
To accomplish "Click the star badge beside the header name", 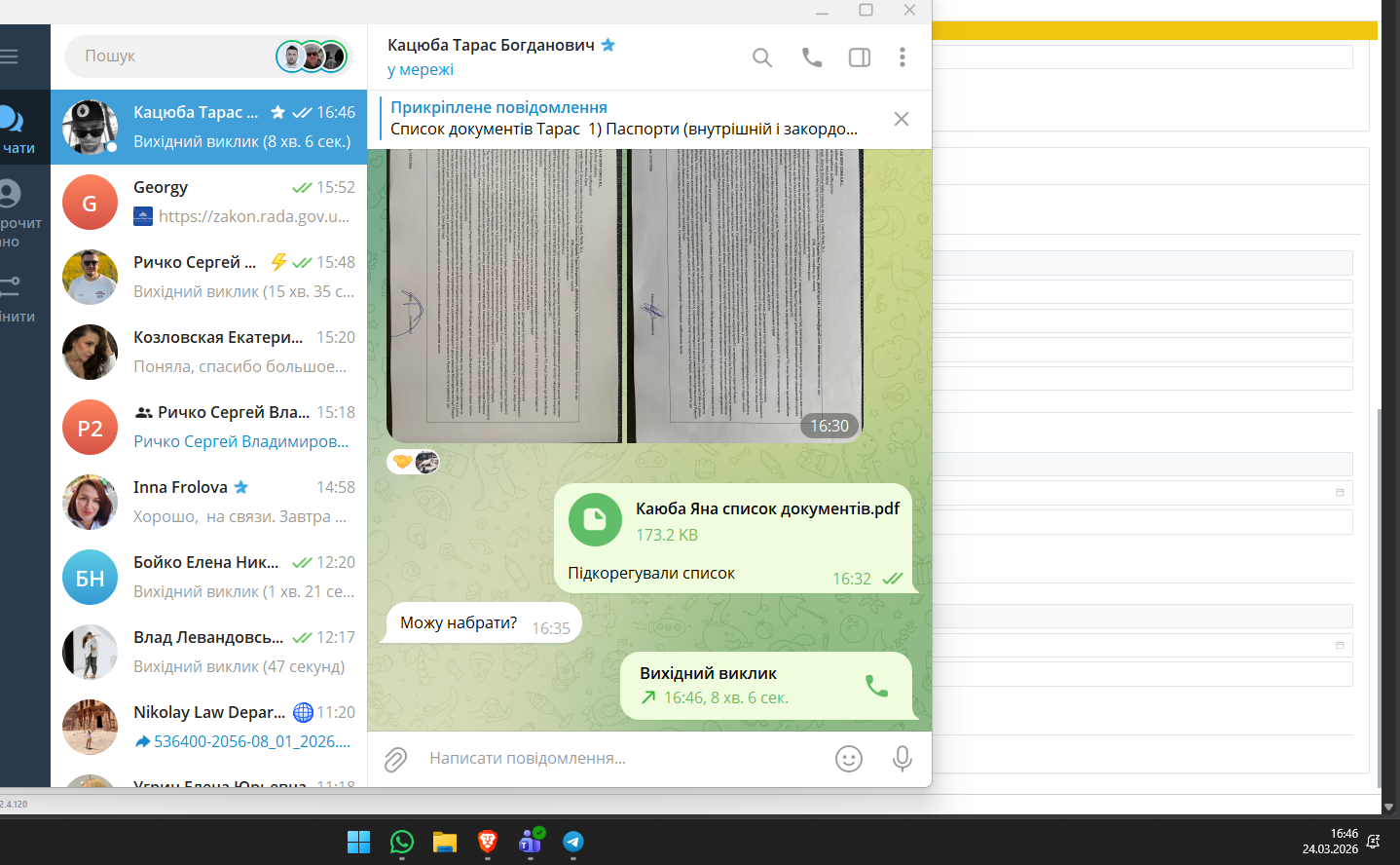I will click(x=608, y=45).
